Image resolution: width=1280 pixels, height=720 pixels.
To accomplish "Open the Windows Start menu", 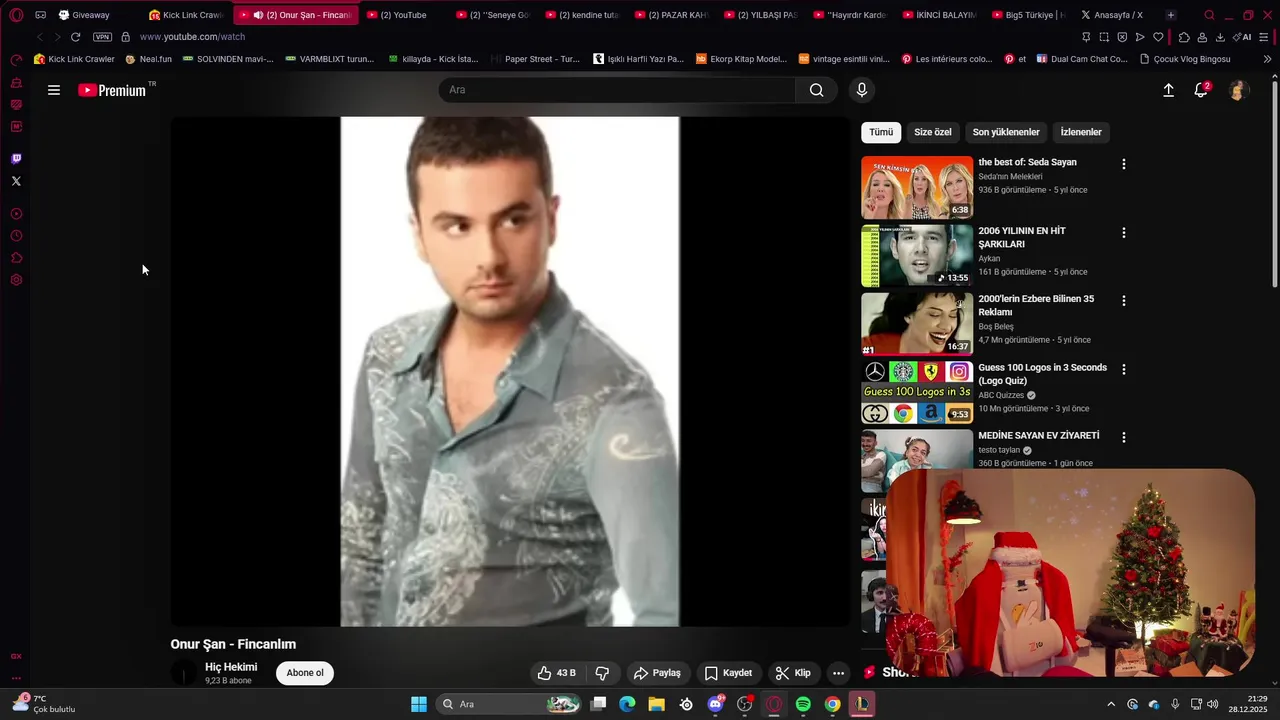I will coord(419,704).
